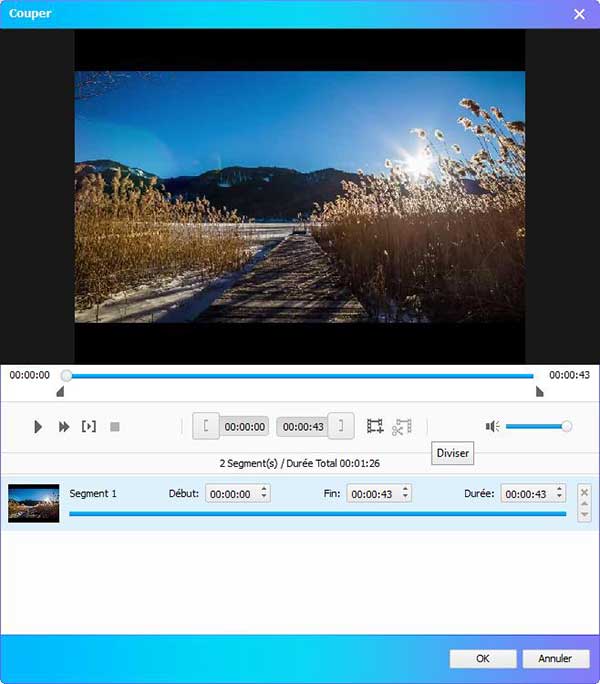
Task: Click the Diviser scissors icon
Action: coord(402,427)
